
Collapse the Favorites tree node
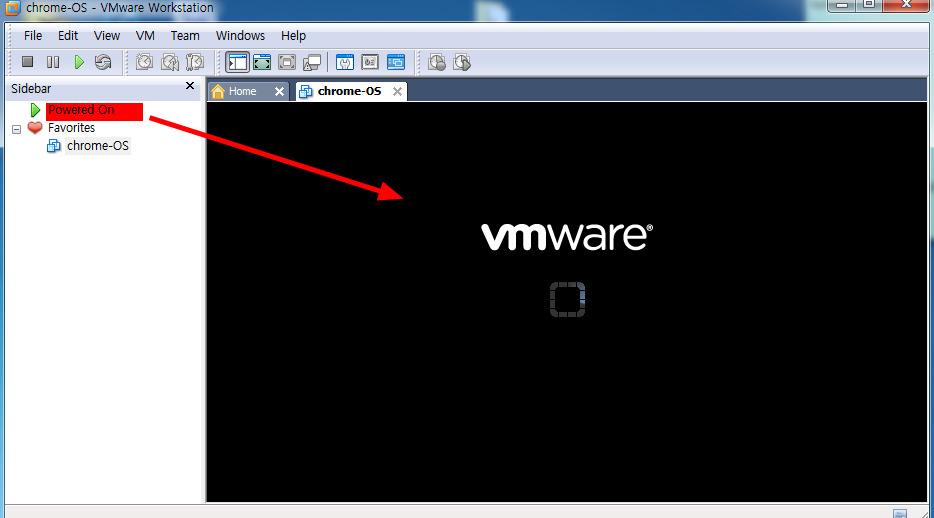(17, 129)
